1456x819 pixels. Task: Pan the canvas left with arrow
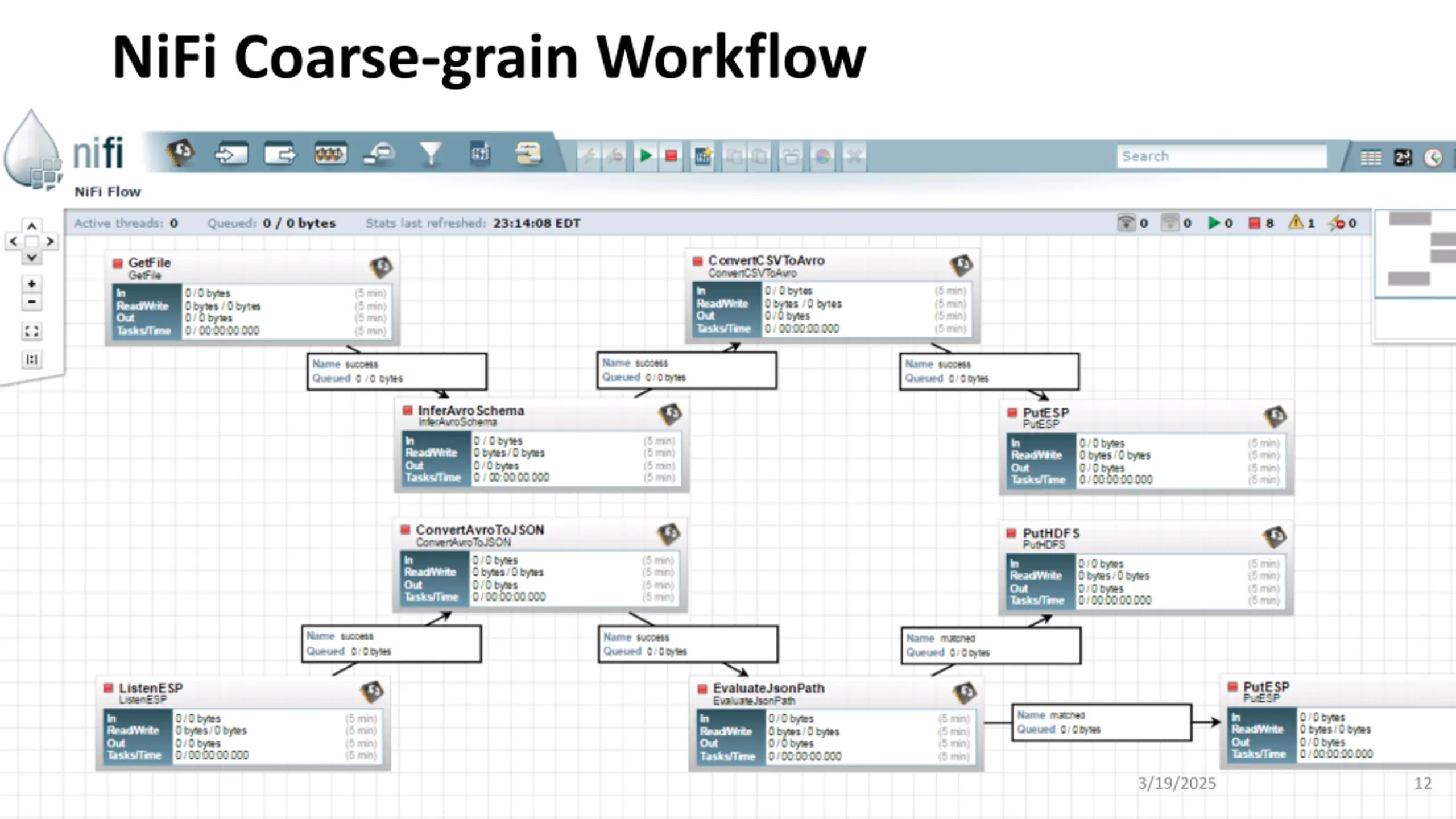14,241
